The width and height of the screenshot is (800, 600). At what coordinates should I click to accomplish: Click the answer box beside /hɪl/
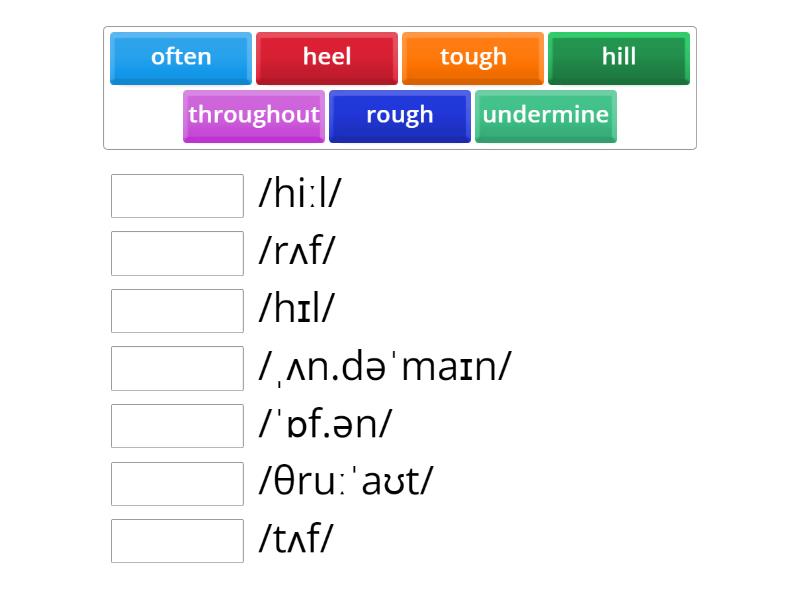[176, 310]
